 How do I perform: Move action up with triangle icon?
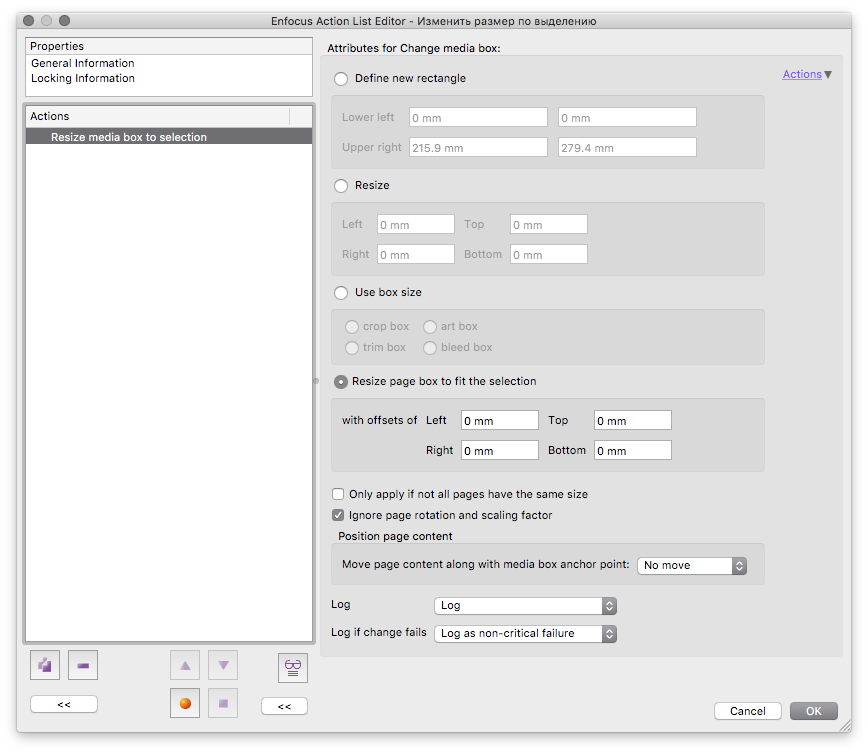click(185, 664)
